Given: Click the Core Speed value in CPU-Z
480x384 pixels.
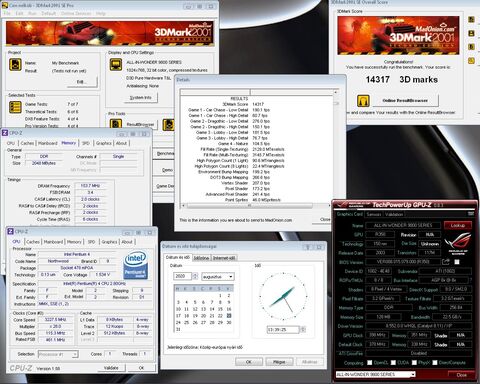Looking at the screenshot, I should (x=55, y=320).
